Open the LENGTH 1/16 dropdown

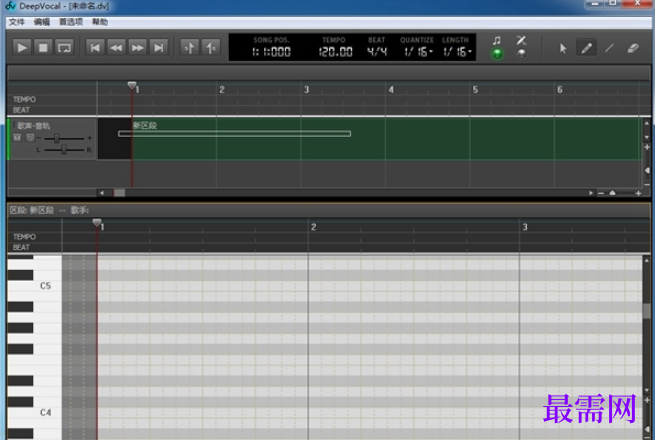click(x=457, y=52)
